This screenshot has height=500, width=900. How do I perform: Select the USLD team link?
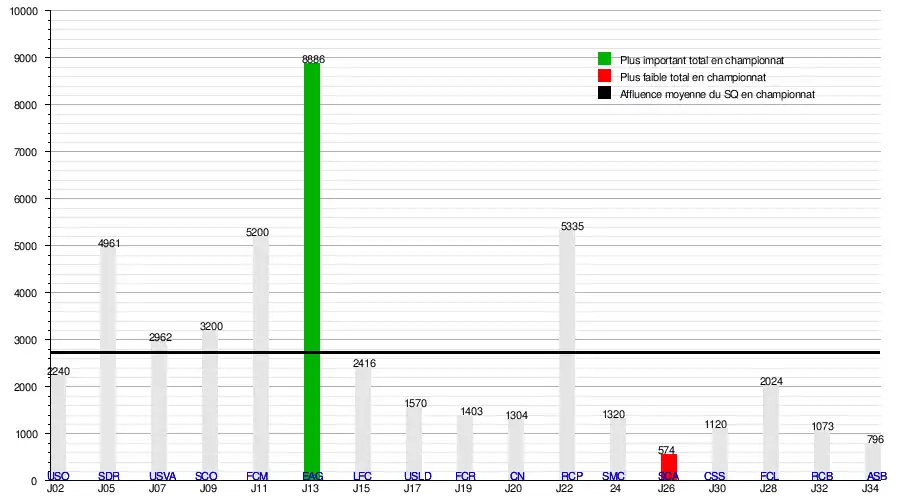418,476
